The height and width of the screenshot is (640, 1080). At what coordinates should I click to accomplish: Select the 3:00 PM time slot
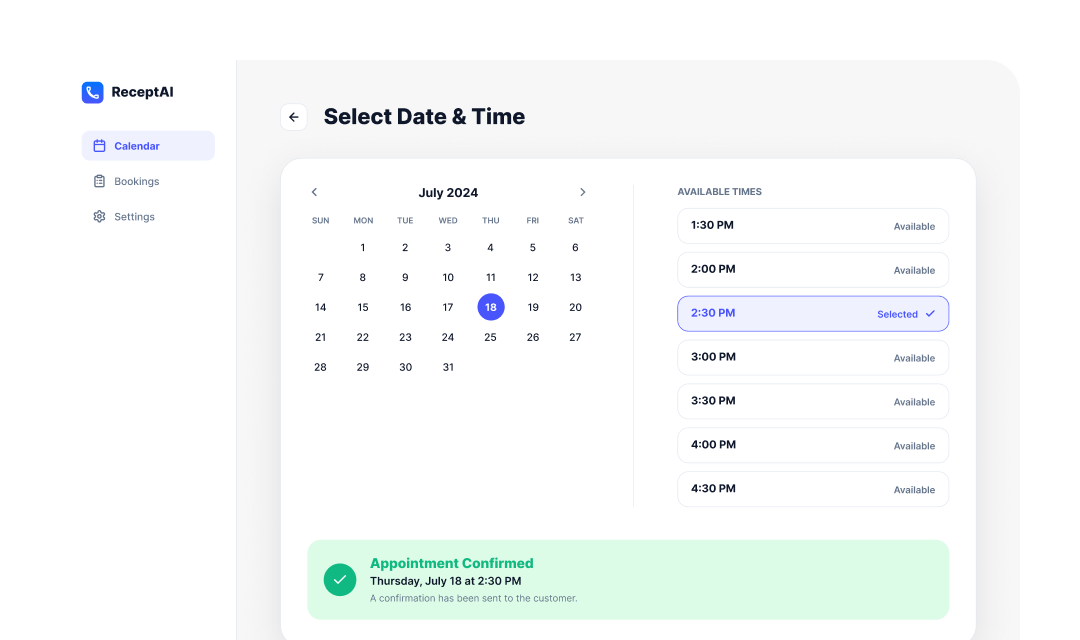point(813,358)
